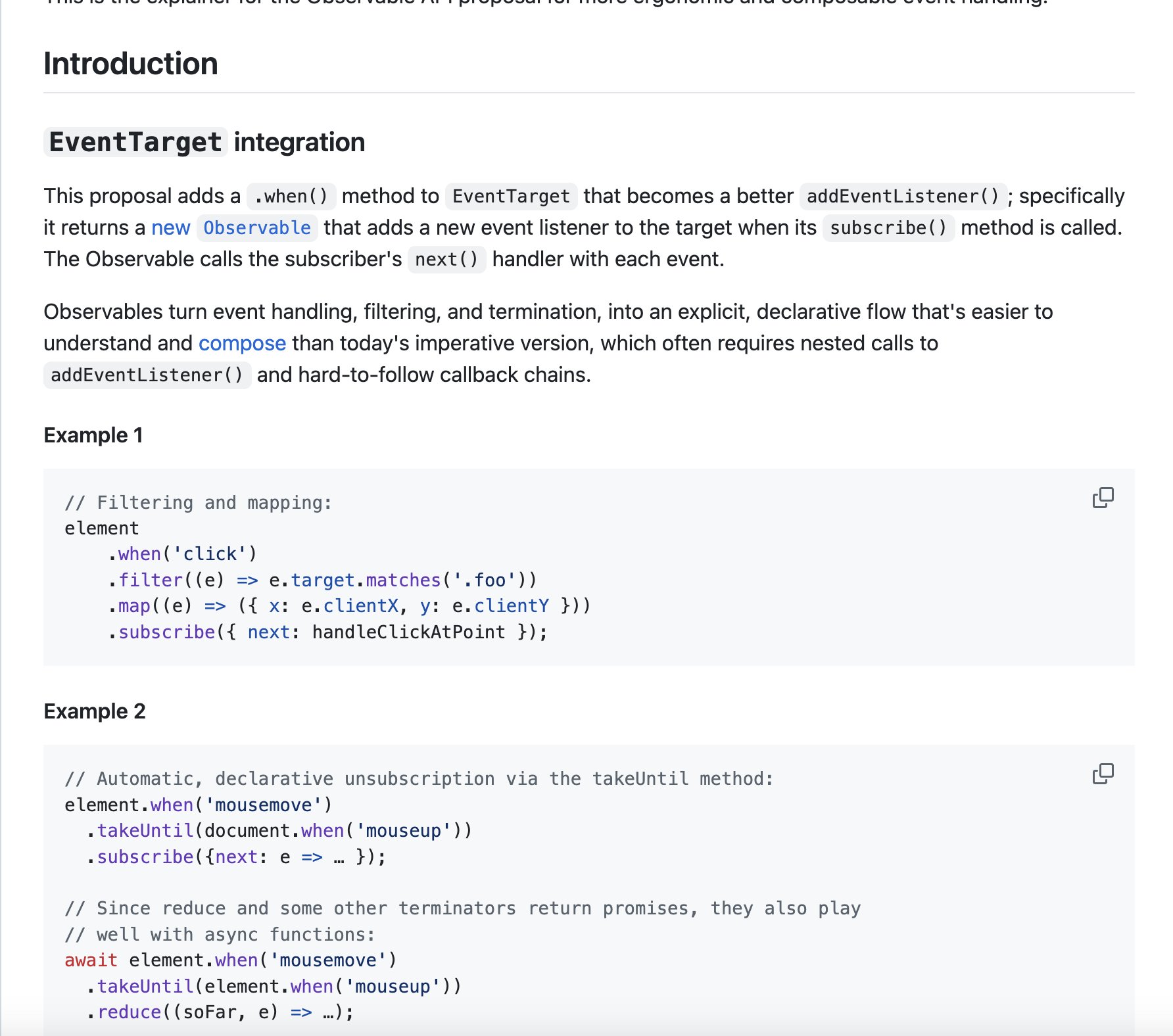This screenshot has width=1173, height=1036.
Task: Click the ".when('click')" code line
Action: pyautogui.click(x=182, y=554)
